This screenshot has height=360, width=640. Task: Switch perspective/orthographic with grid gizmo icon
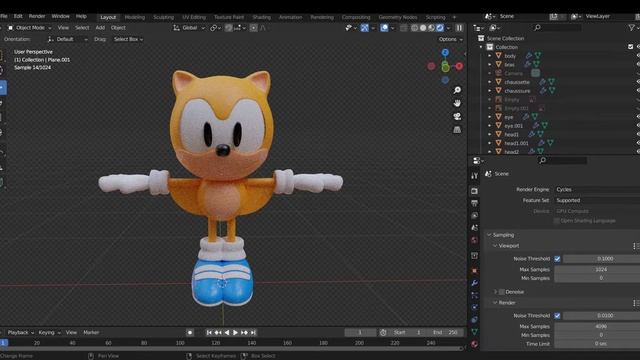(x=457, y=130)
